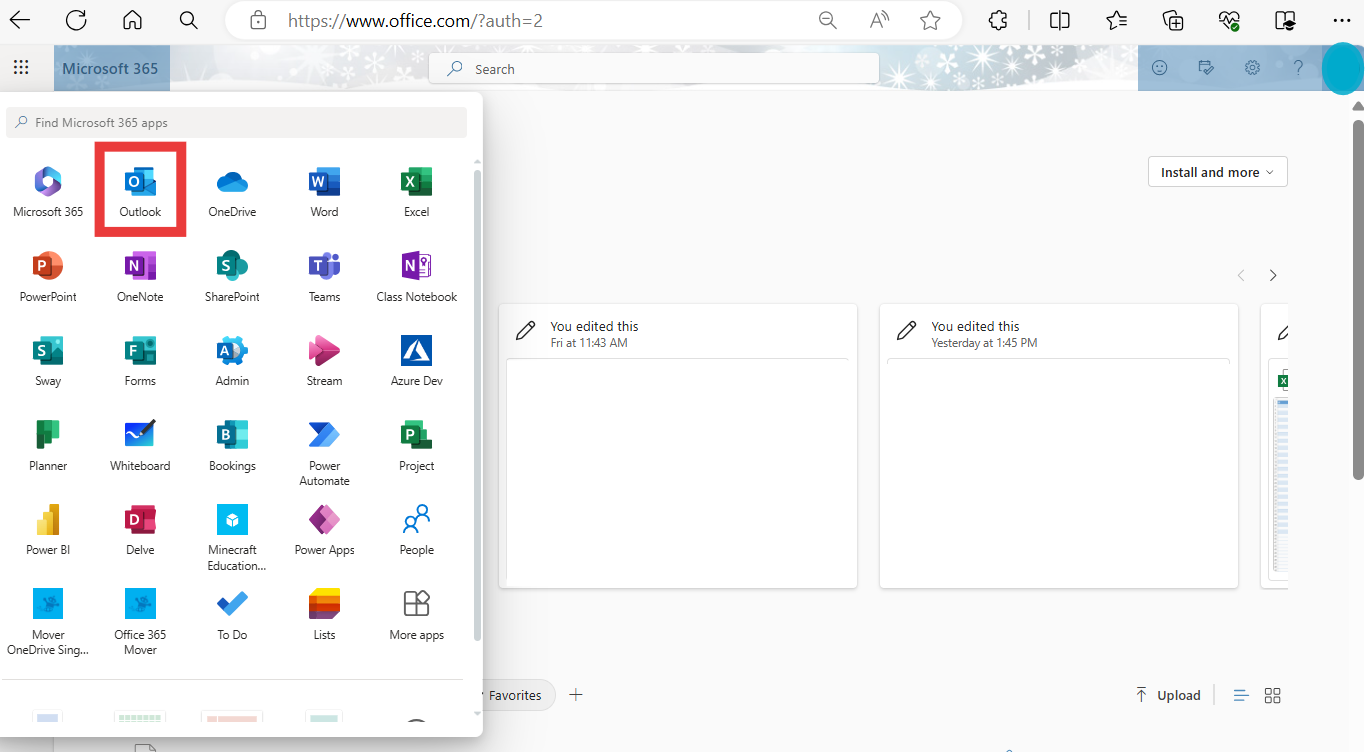Open the Excel app

click(x=416, y=190)
